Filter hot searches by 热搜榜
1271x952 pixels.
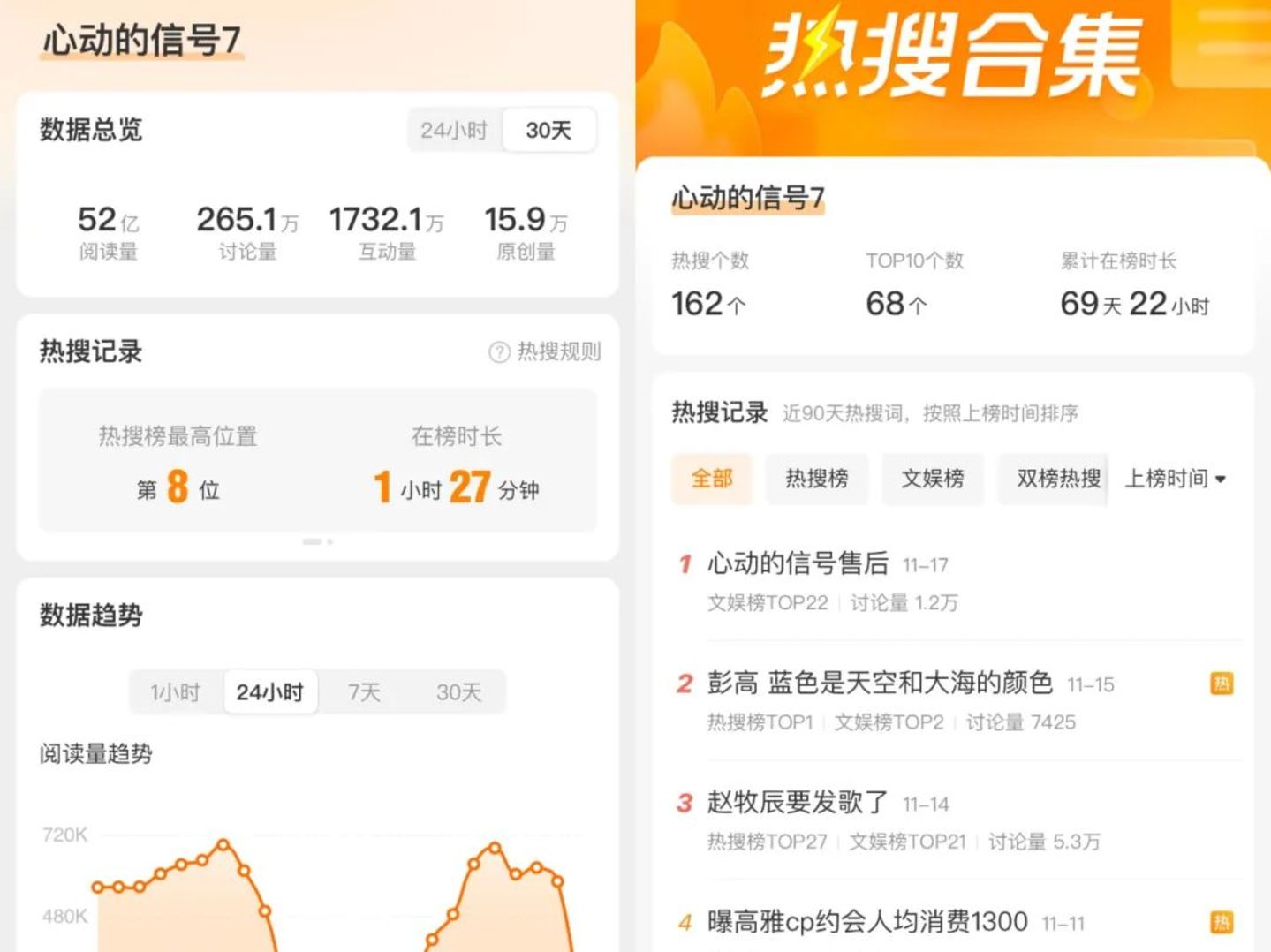point(816,479)
